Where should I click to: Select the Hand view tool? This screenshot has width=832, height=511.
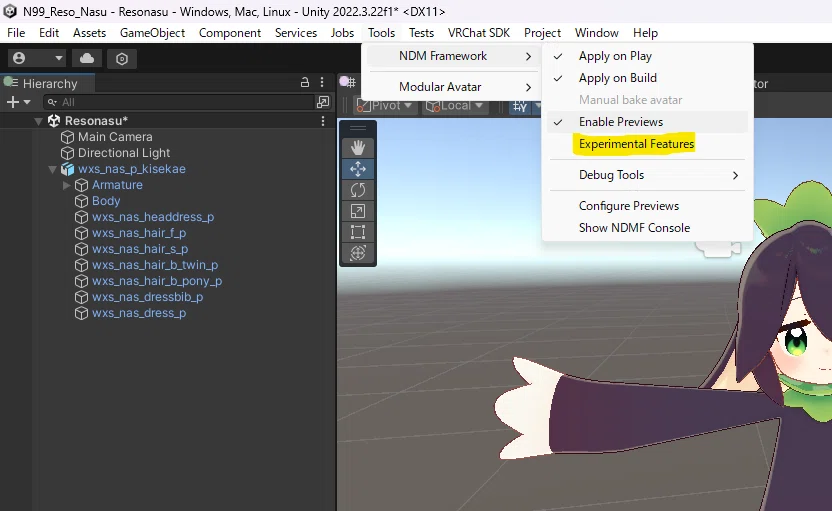(358, 148)
